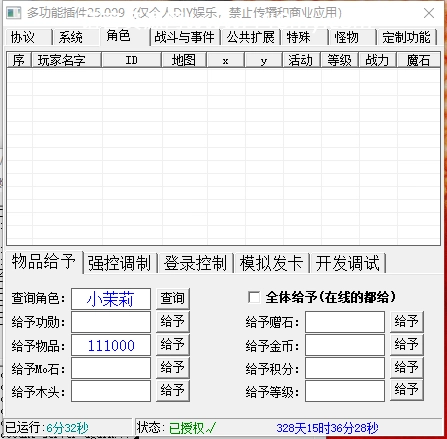
Task: Click 给予 button next to 给予赠石
Action: (x=407, y=322)
